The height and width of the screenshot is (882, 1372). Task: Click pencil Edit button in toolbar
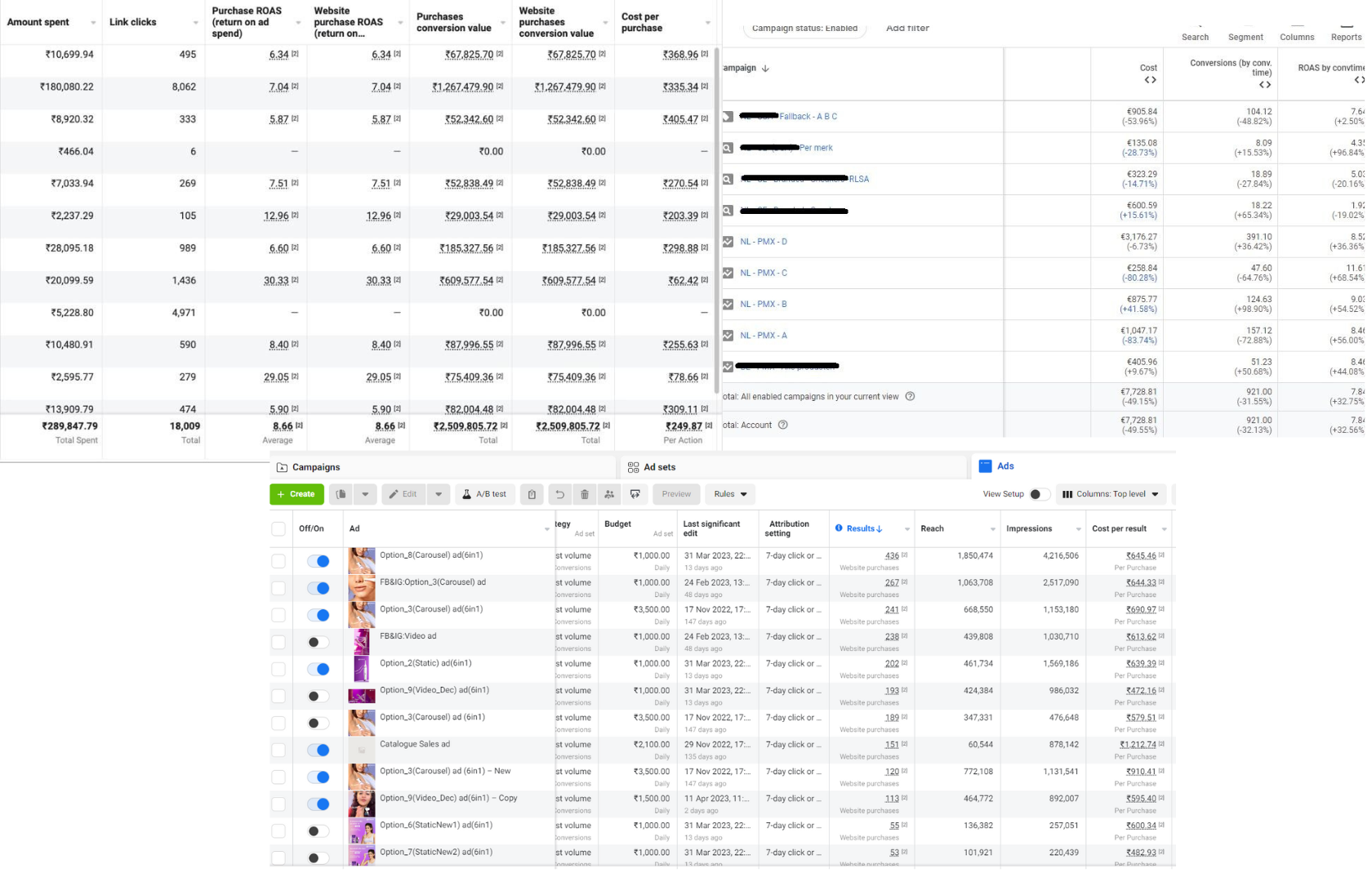pos(403,494)
